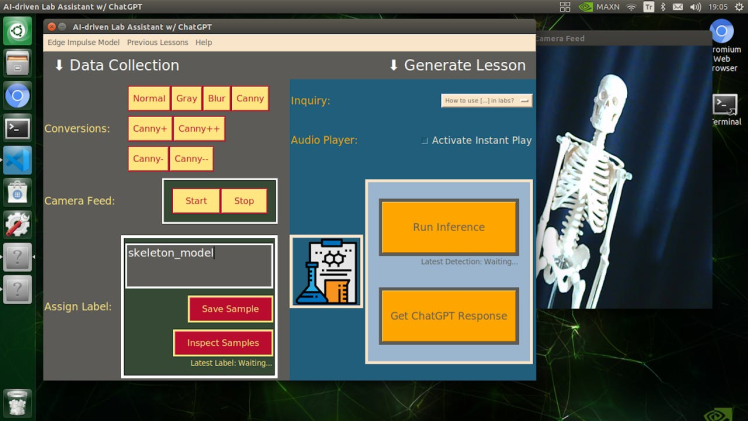Open the Trash icon in dock
Viewport: 748px width, 421px height.
pyautogui.click(x=18, y=403)
